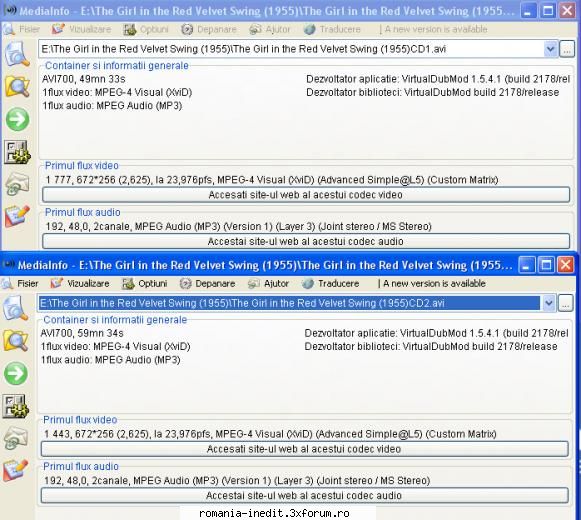Open Ajutor menu in CD1 window
The image size is (581, 520).
pos(270,29)
